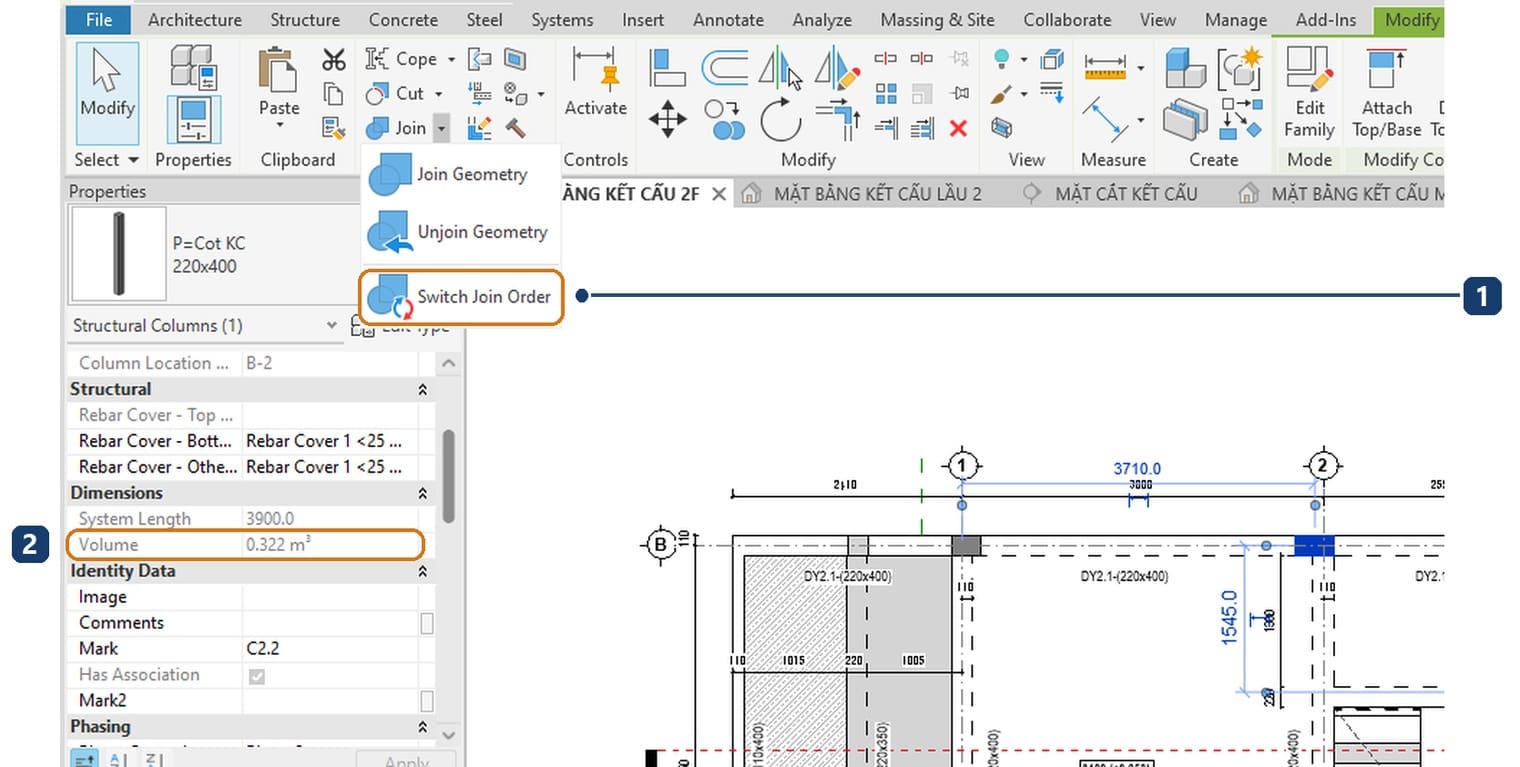
Task: Close the Join dropdown arrow
Action: [x=441, y=128]
